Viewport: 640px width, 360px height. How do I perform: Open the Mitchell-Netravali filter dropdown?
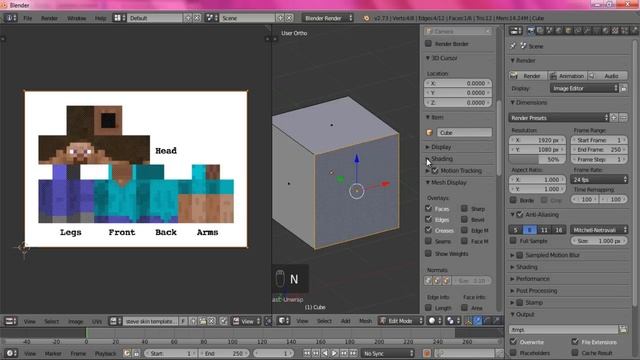pyautogui.click(x=599, y=230)
